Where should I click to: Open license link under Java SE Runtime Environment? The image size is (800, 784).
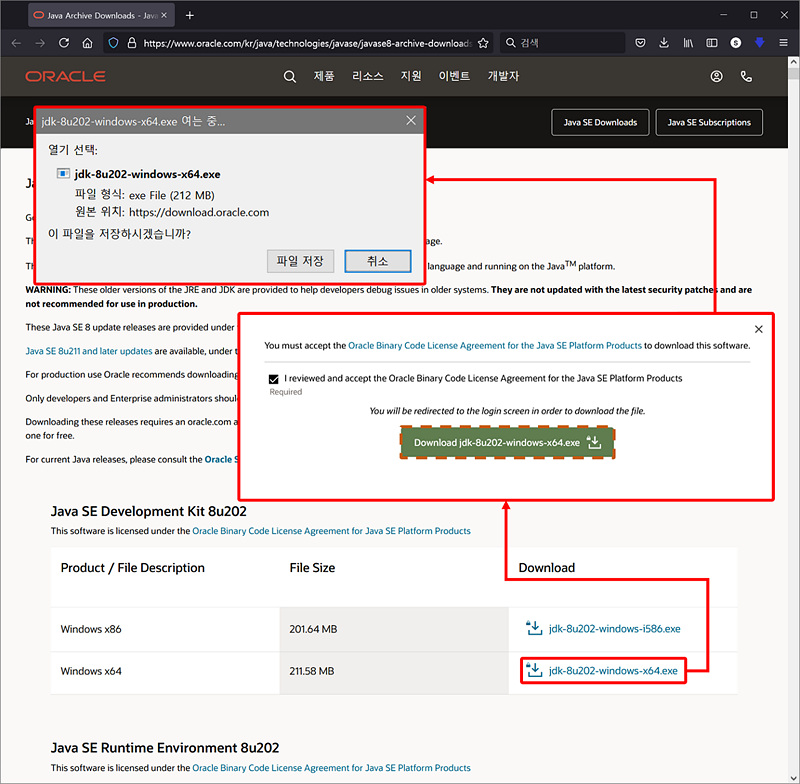331,768
